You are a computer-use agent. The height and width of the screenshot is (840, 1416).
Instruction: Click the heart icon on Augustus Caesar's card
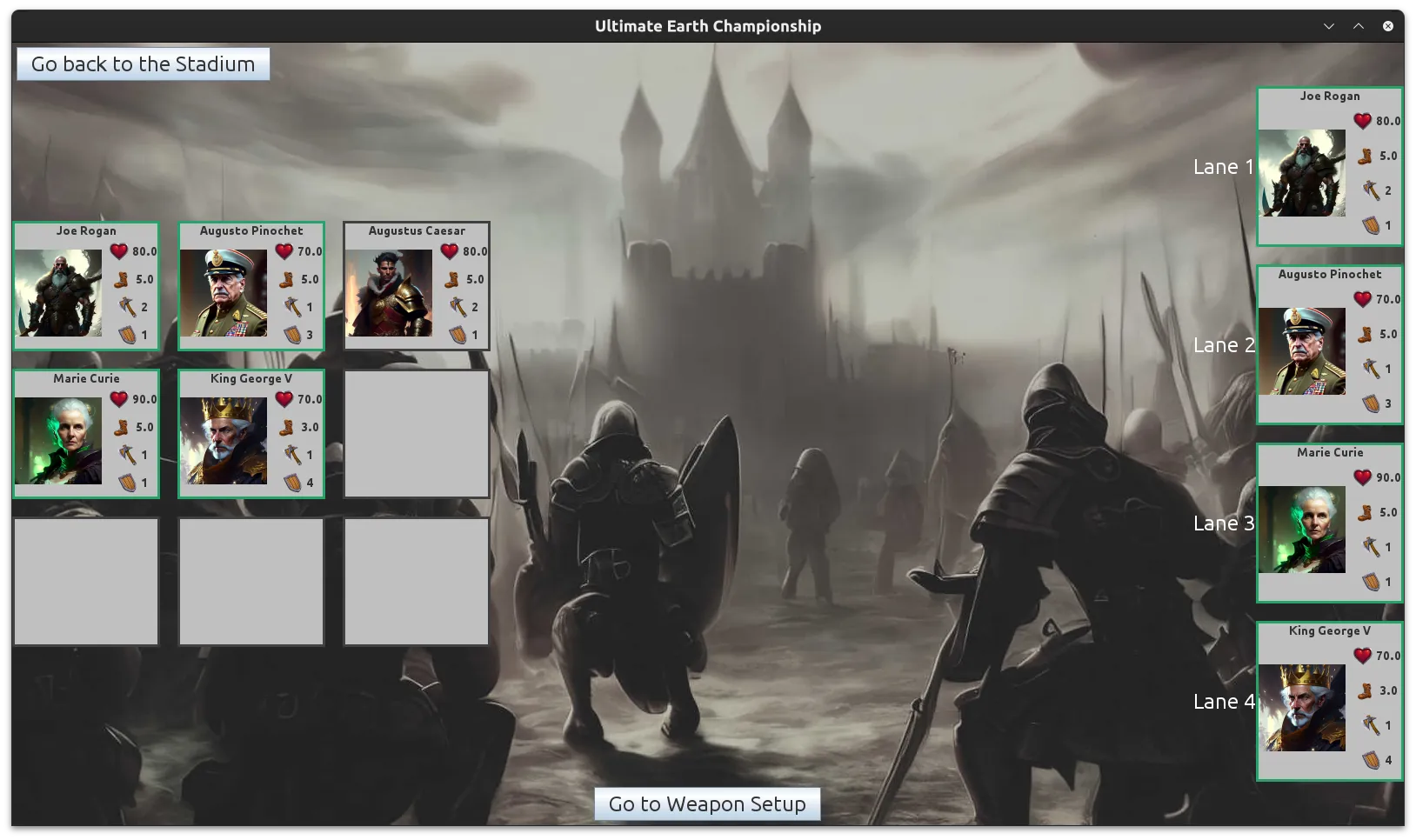[x=451, y=252]
